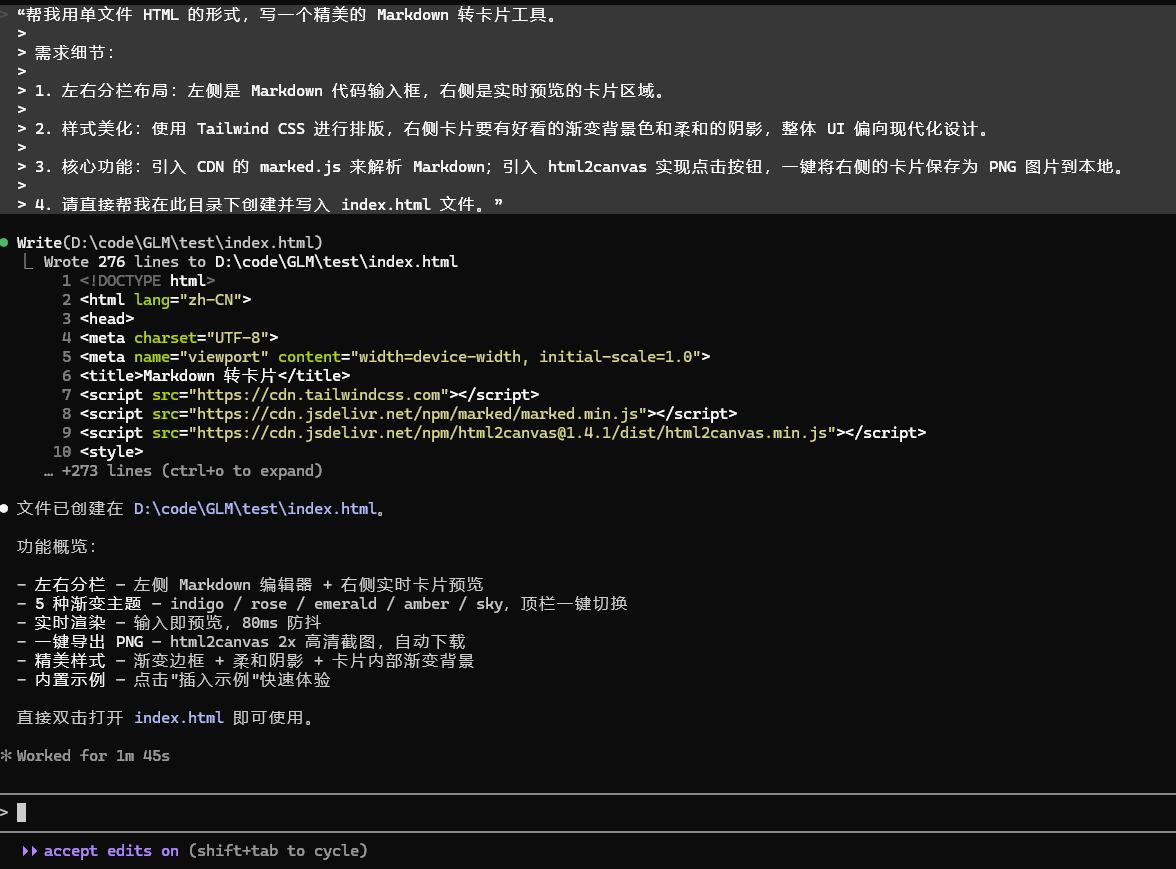Click code line 4 with meta charset UTF-8
1176x869 pixels.
pyautogui.click(x=170, y=337)
